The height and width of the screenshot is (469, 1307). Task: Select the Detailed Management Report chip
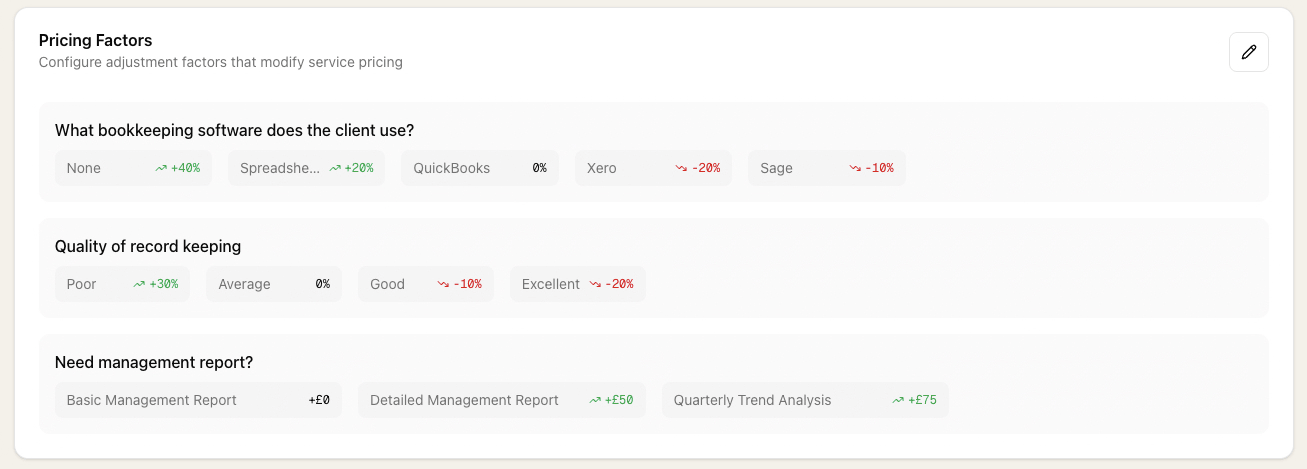coord(502,400)
